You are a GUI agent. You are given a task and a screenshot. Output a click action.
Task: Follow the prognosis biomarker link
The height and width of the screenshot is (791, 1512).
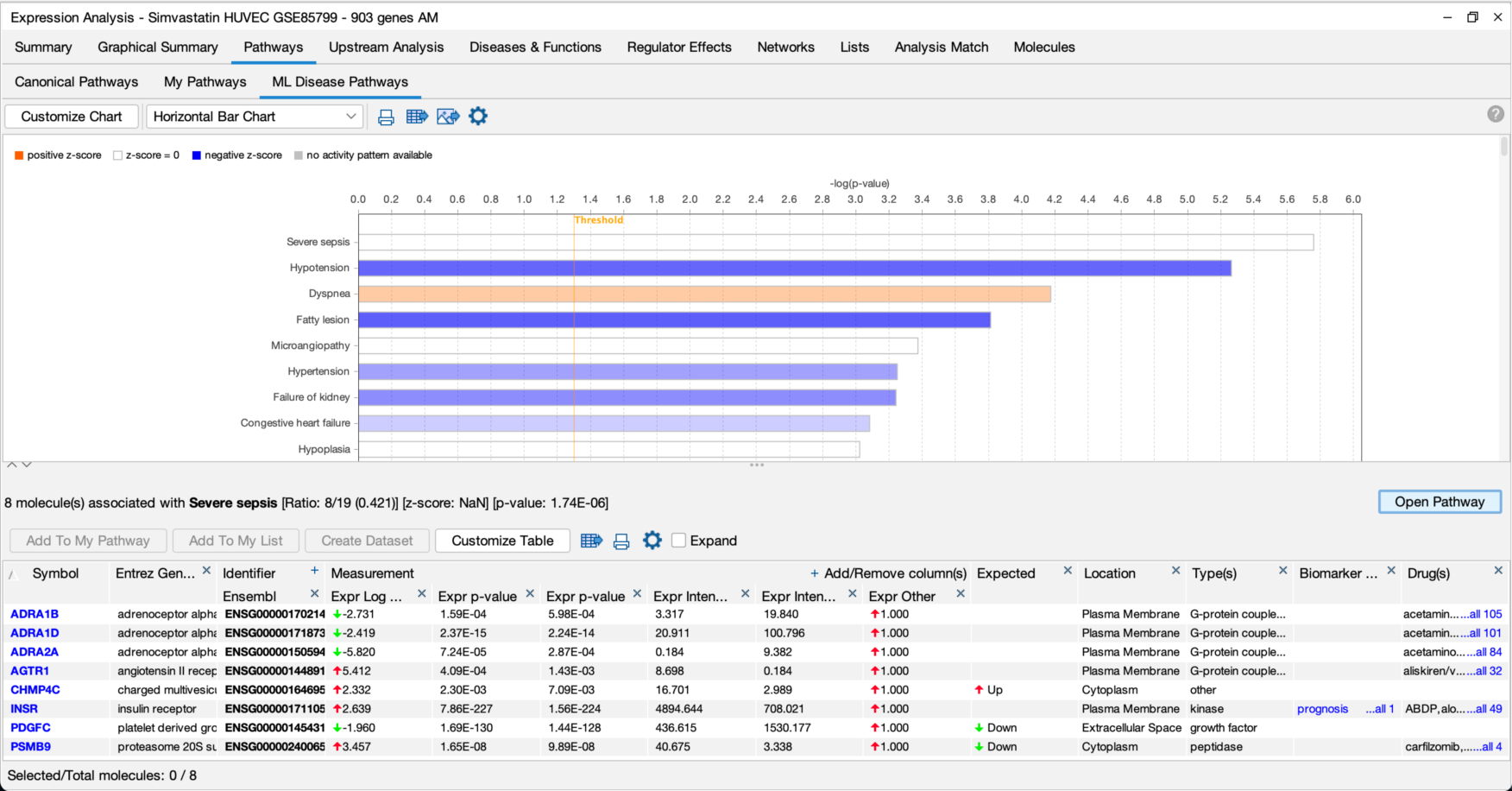1322,709
